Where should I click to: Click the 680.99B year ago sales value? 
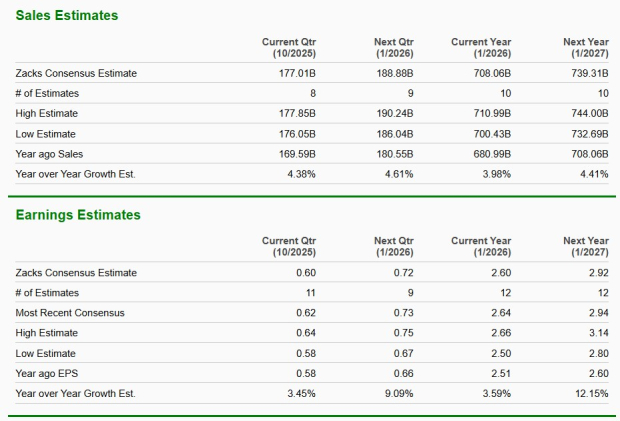[x=490, y=154]
